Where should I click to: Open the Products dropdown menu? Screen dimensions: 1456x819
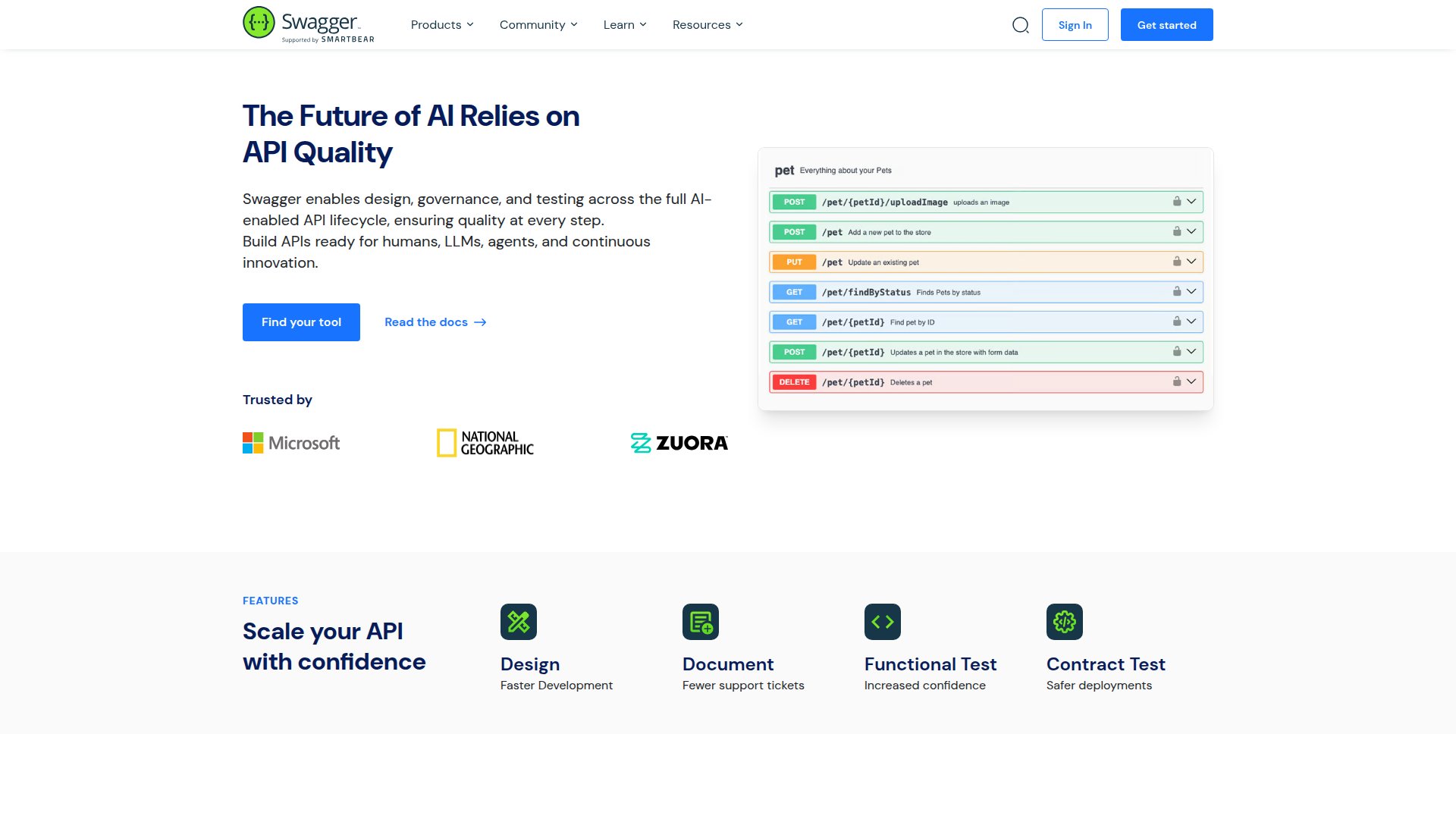[442, 25]
